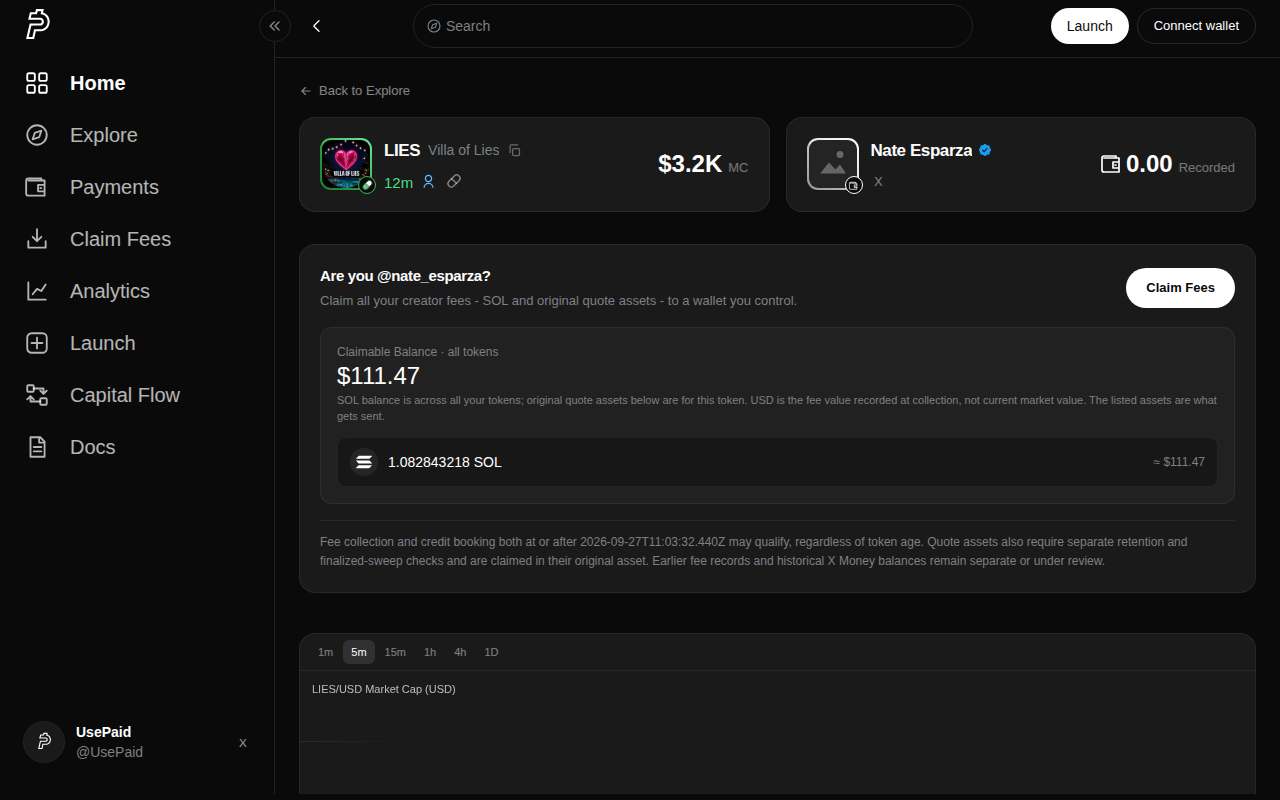The image size is (1280, 800).
Task: Switch chart to 15m timeframe
Action: point(395,652)
